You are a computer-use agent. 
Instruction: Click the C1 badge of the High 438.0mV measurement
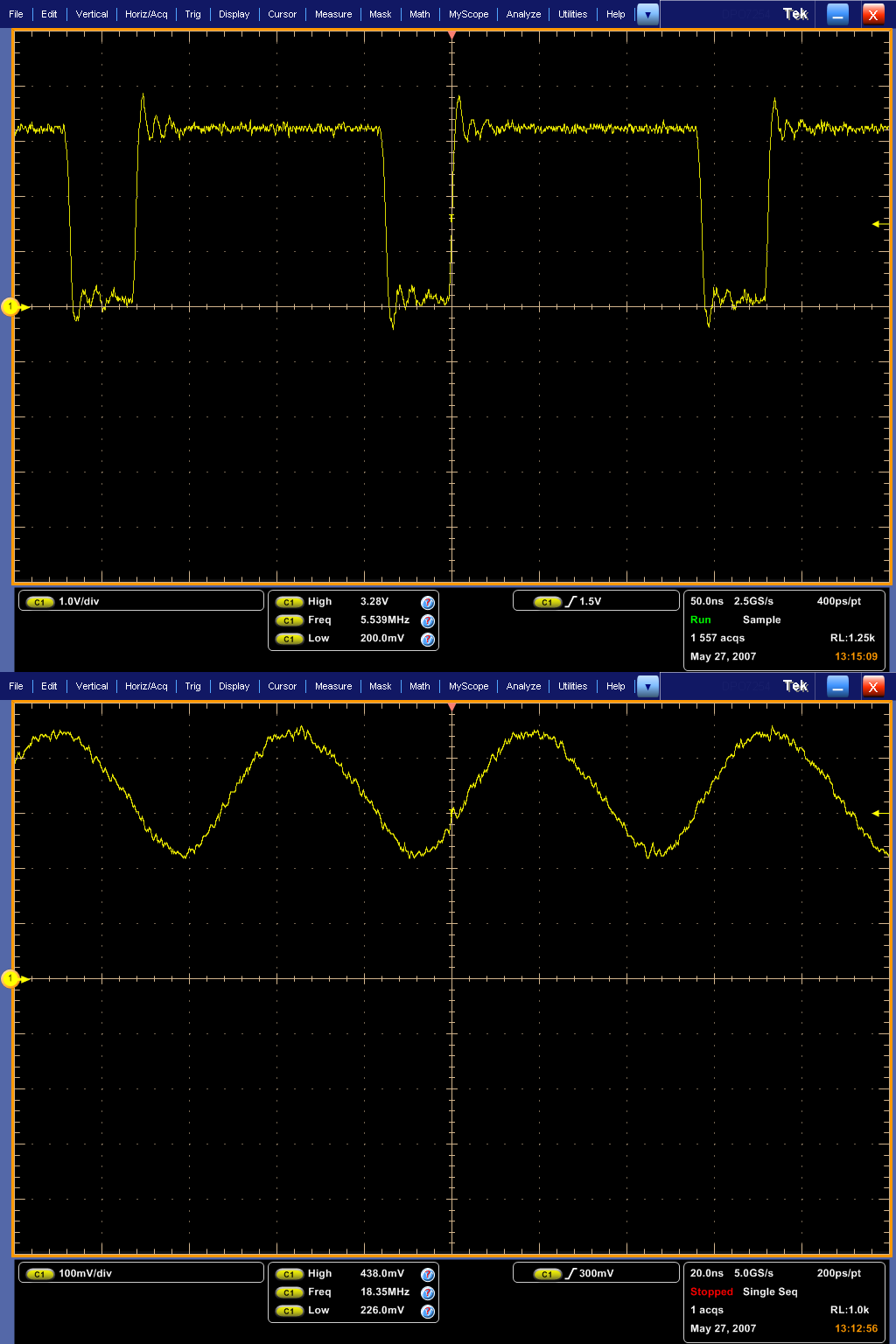click(289, 1274)
